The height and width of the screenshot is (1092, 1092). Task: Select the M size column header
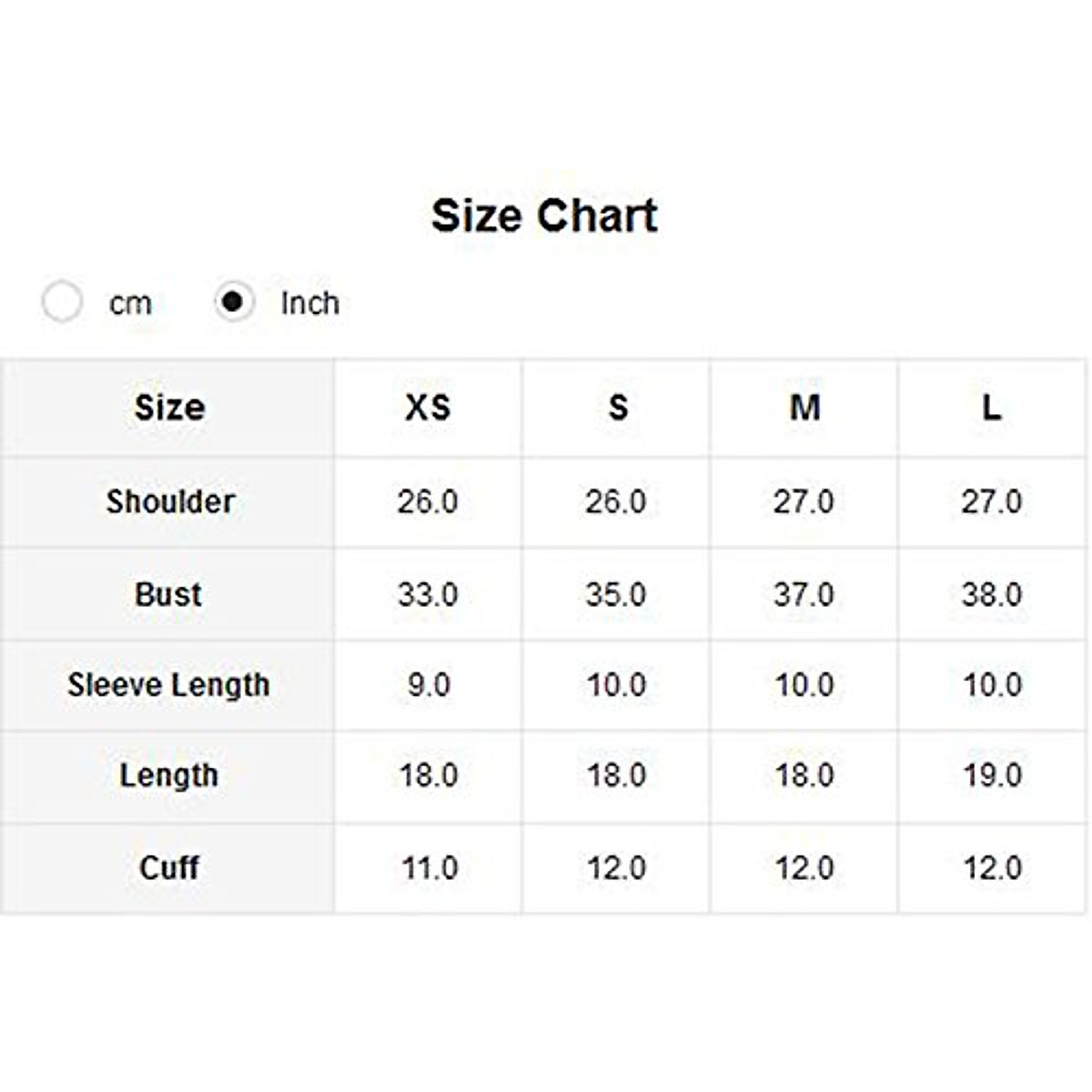point(804,407)
